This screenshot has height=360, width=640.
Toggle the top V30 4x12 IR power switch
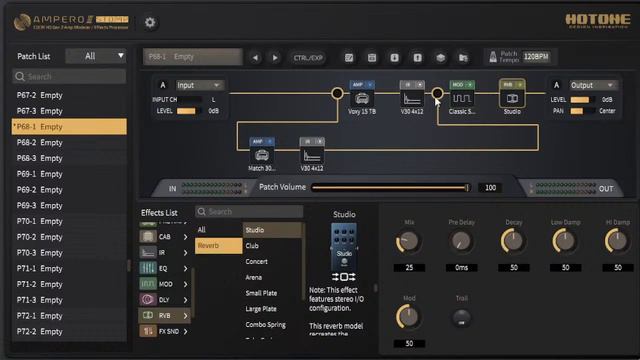tap(420, 84)
